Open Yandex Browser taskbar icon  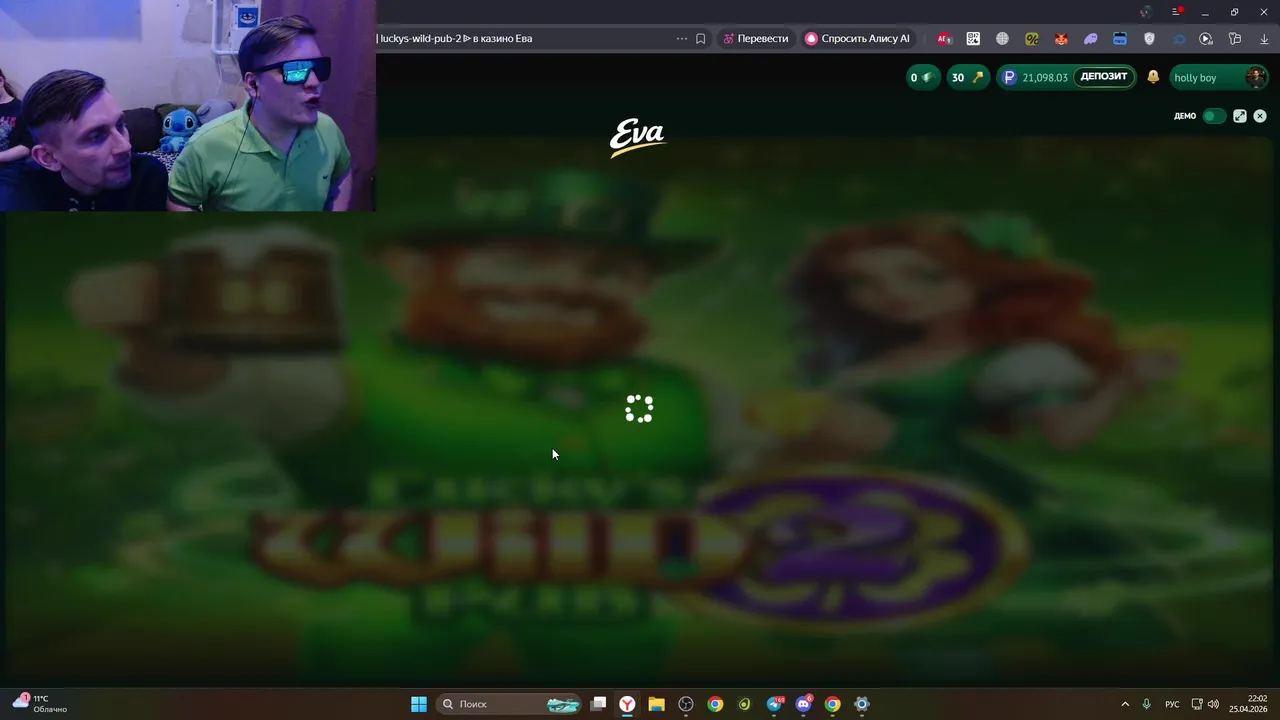627,704
